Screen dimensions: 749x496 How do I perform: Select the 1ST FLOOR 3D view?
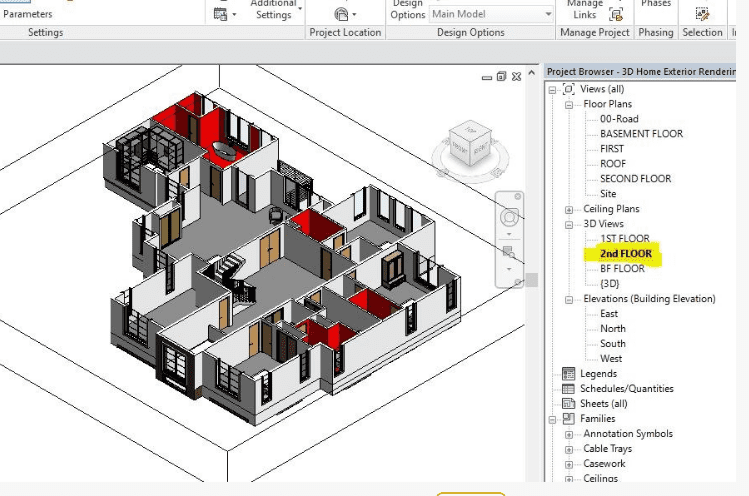pyautogui.click(x=624, y=239)
